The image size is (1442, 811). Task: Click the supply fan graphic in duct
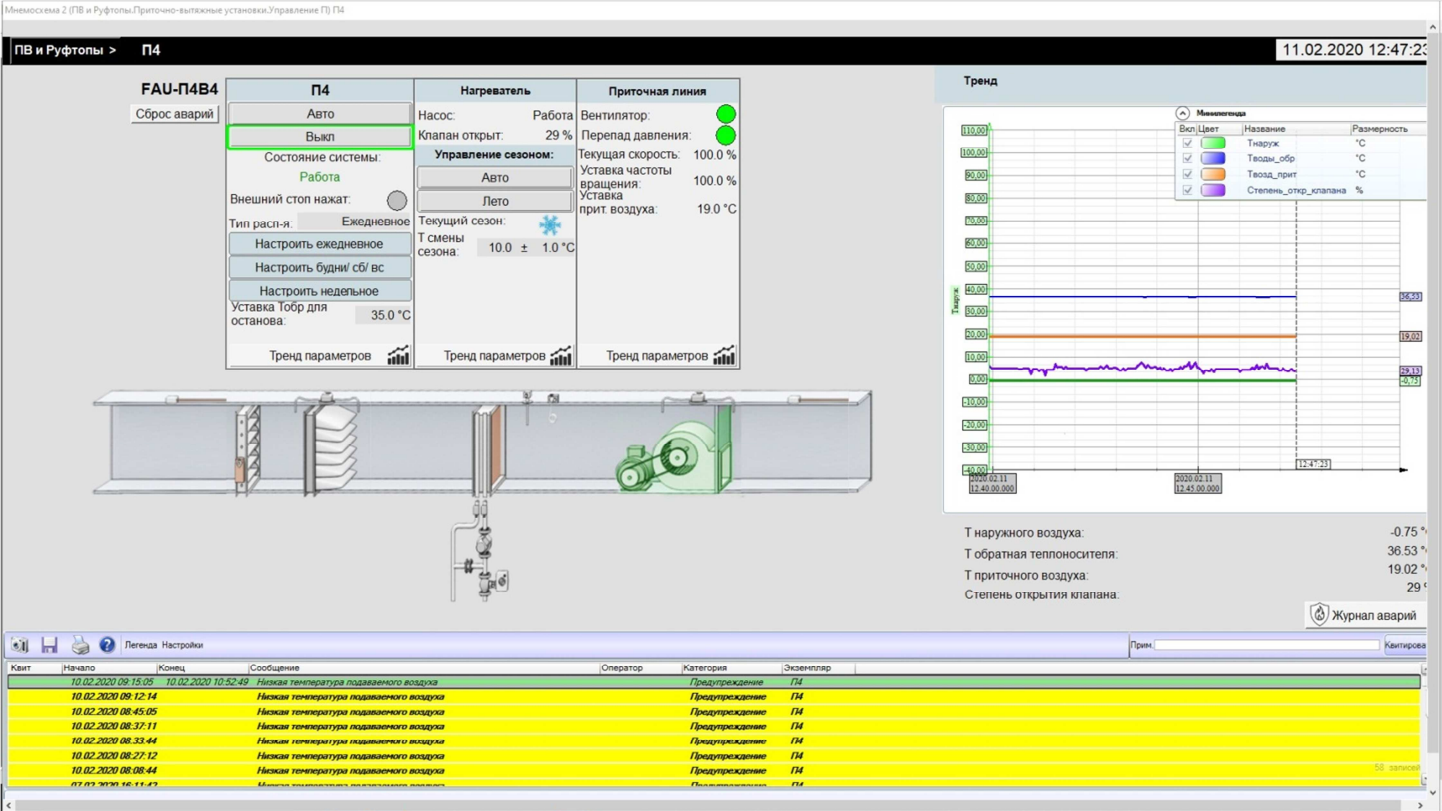click(x=676, y=458)
